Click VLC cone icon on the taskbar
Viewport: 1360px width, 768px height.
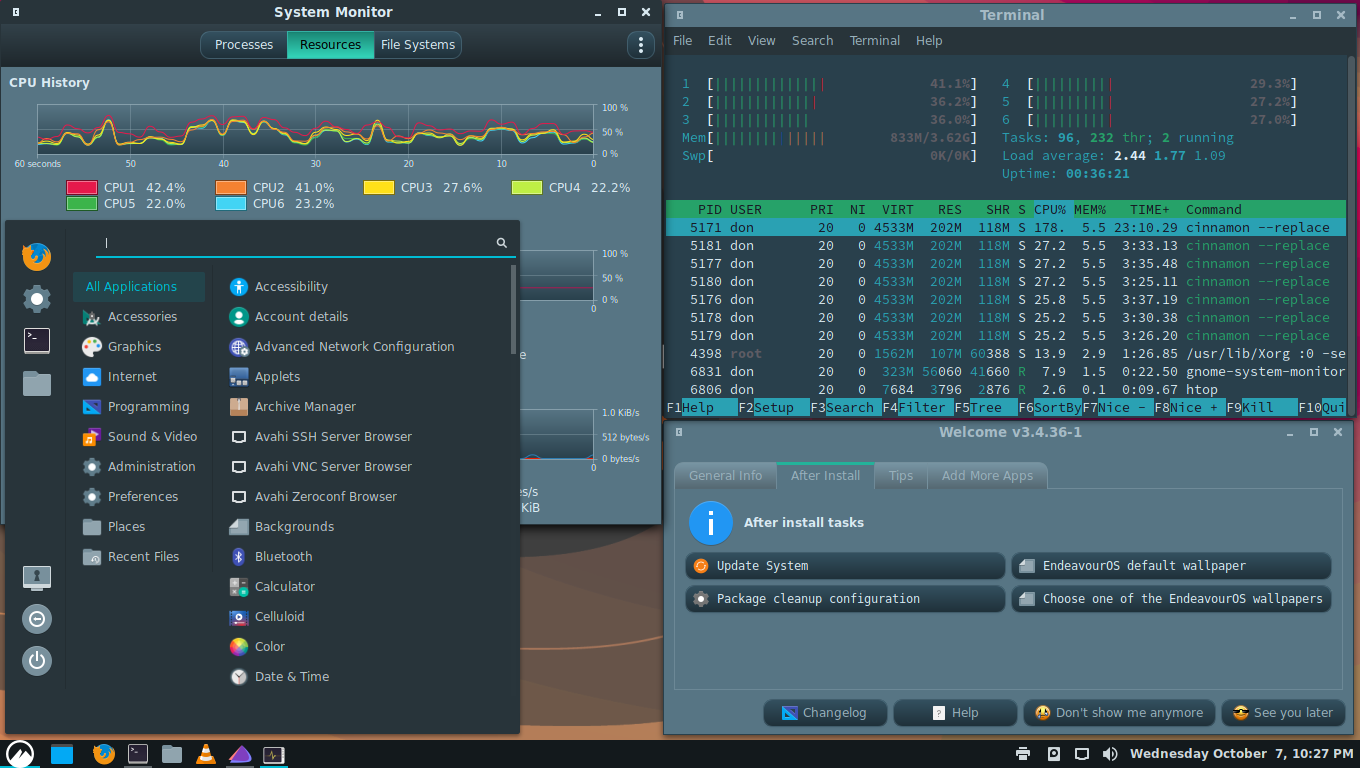coord(206,754)
